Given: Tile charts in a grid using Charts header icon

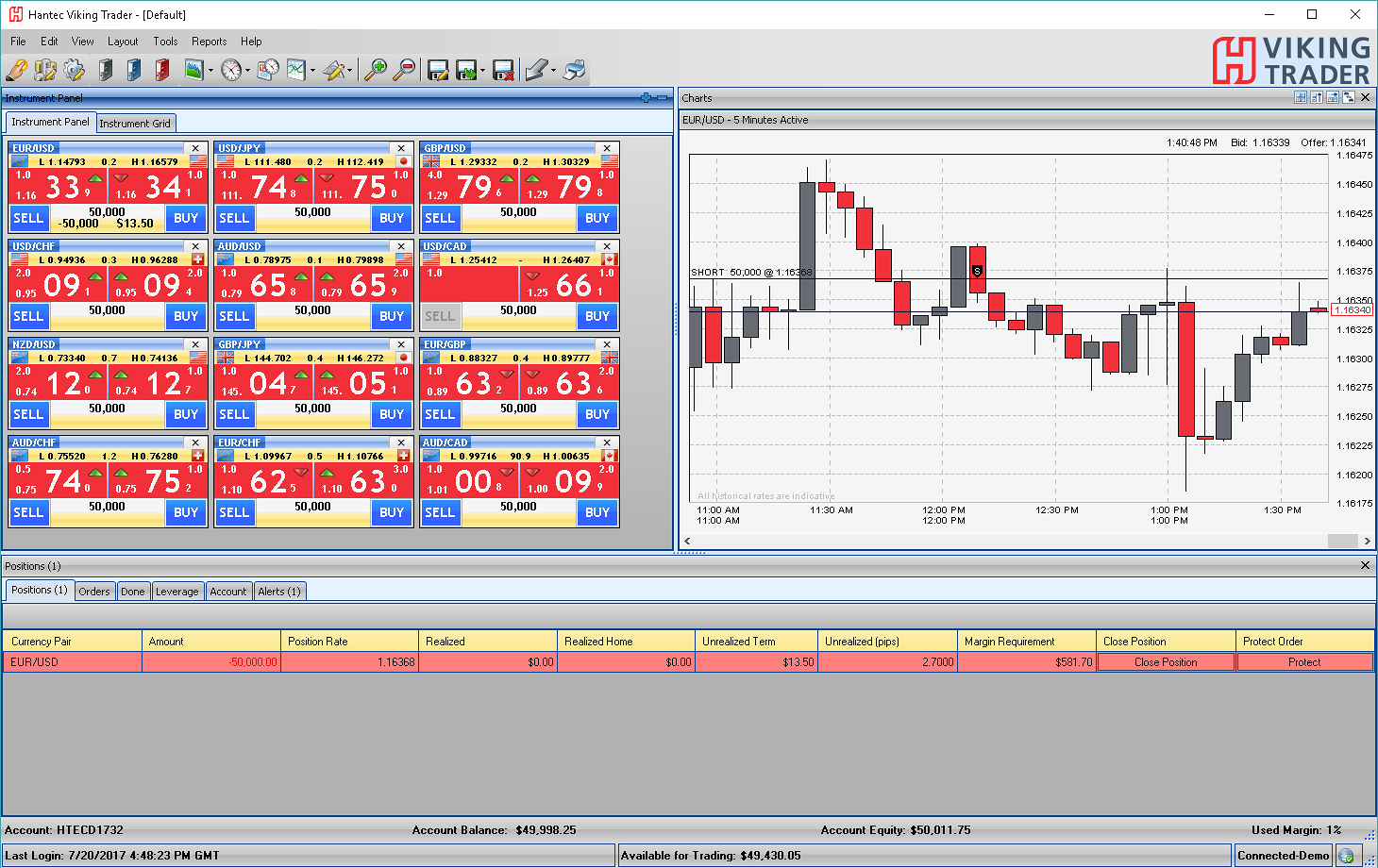Looking at the screenshot, I should pyautogui.click(x=1300, y=97).
